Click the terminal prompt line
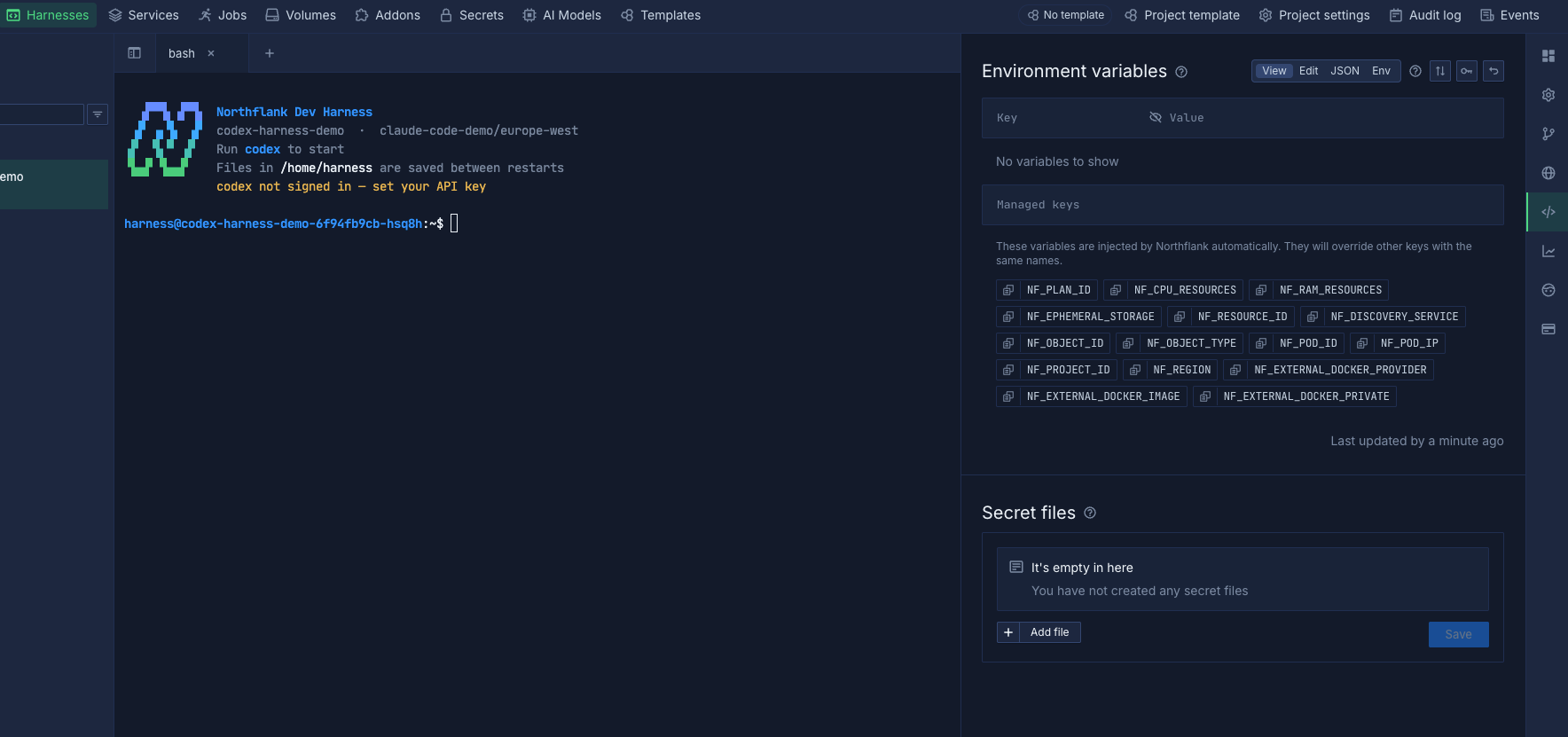The image size is (1568, 737). click(x=291, y=223)
